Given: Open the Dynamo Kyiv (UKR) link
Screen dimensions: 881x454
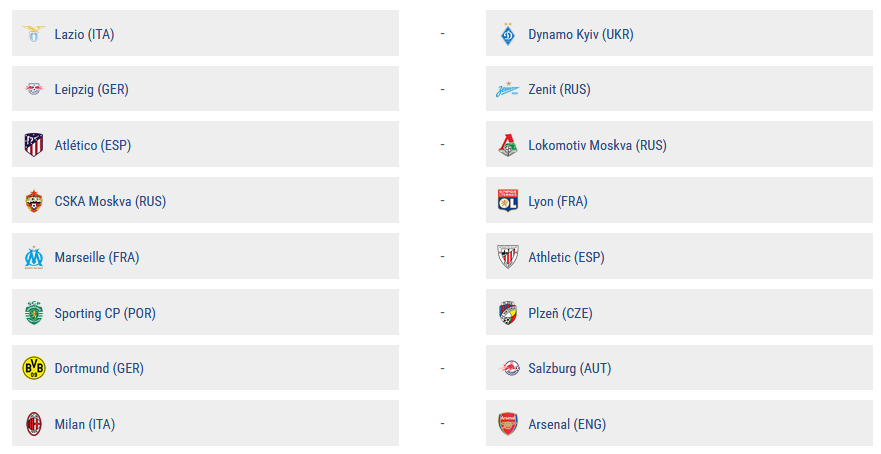Looking at the screenshot, I should [581, 34].
